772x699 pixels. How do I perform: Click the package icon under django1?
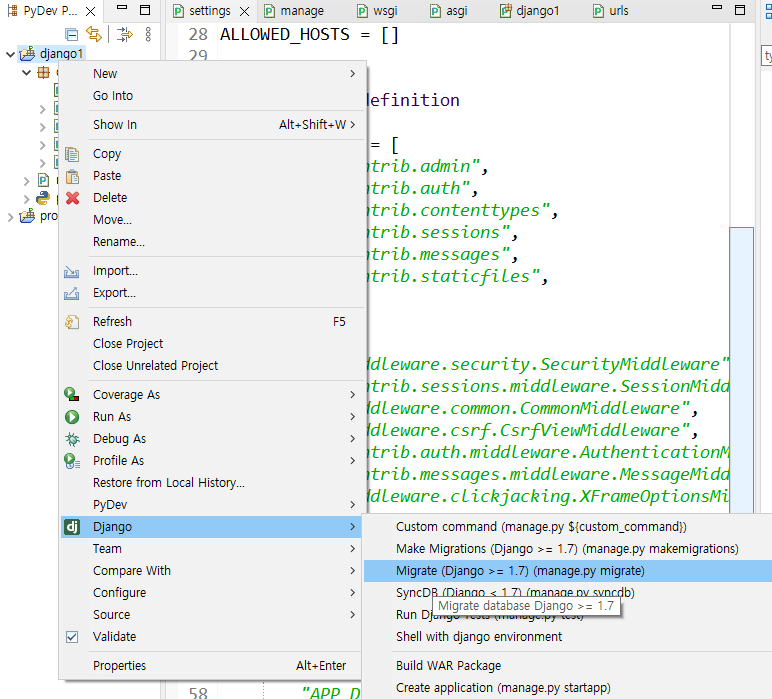tap(44, 73)
